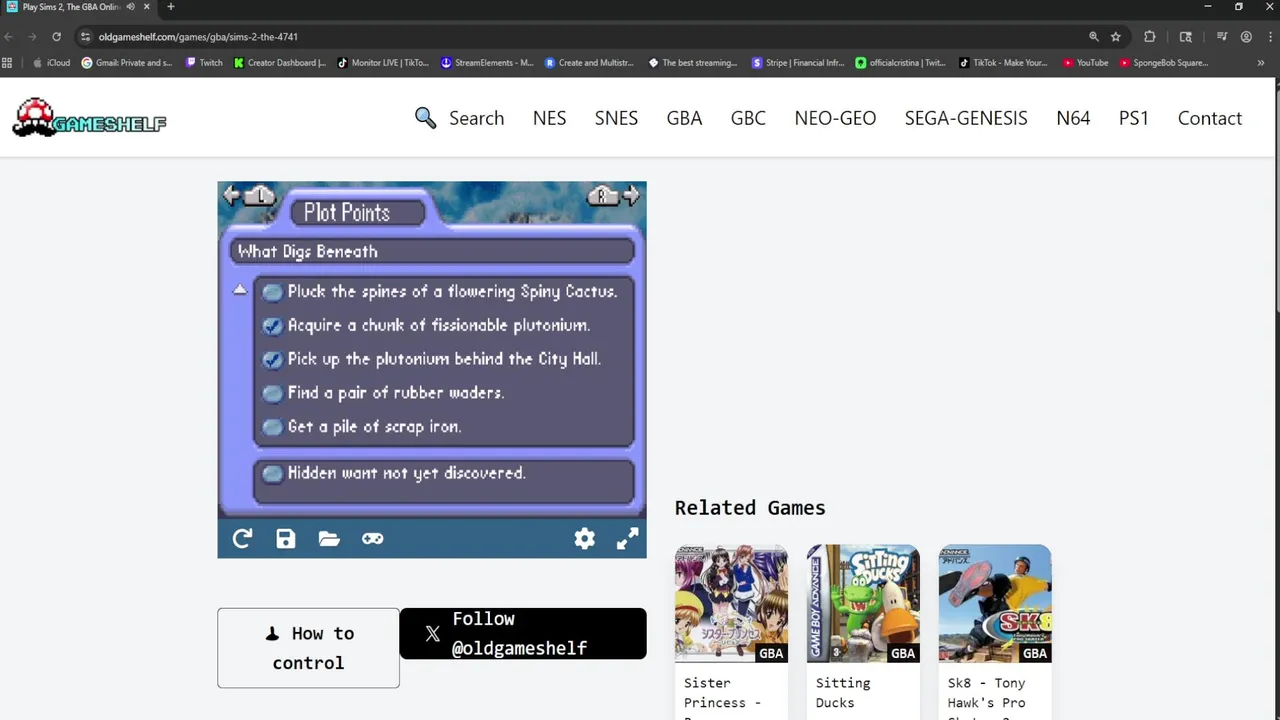Open the SNES menu item

pos(616,118)
